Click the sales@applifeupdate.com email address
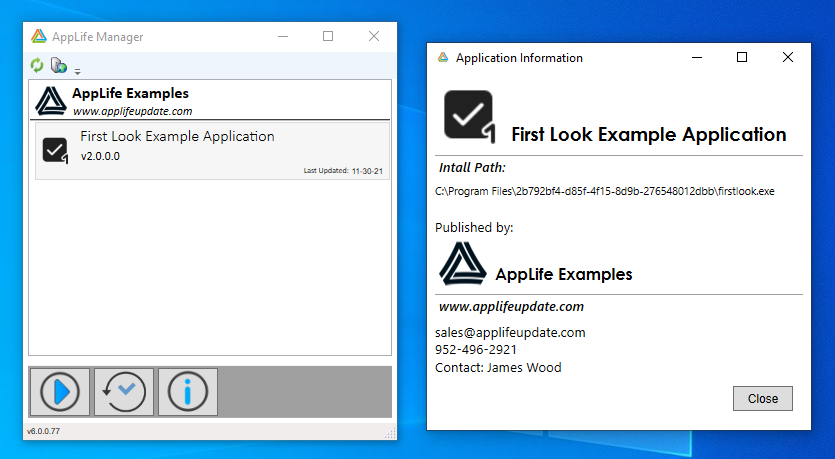Viewport: 835px width, 459px height. (x=510, y=333)
